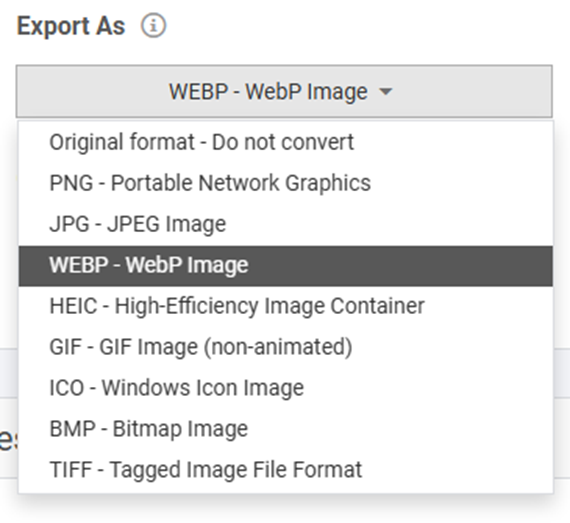Screen dimensions: 570x523
Task: Choose PNG - Portable Network Graphics
Action: 286,183
